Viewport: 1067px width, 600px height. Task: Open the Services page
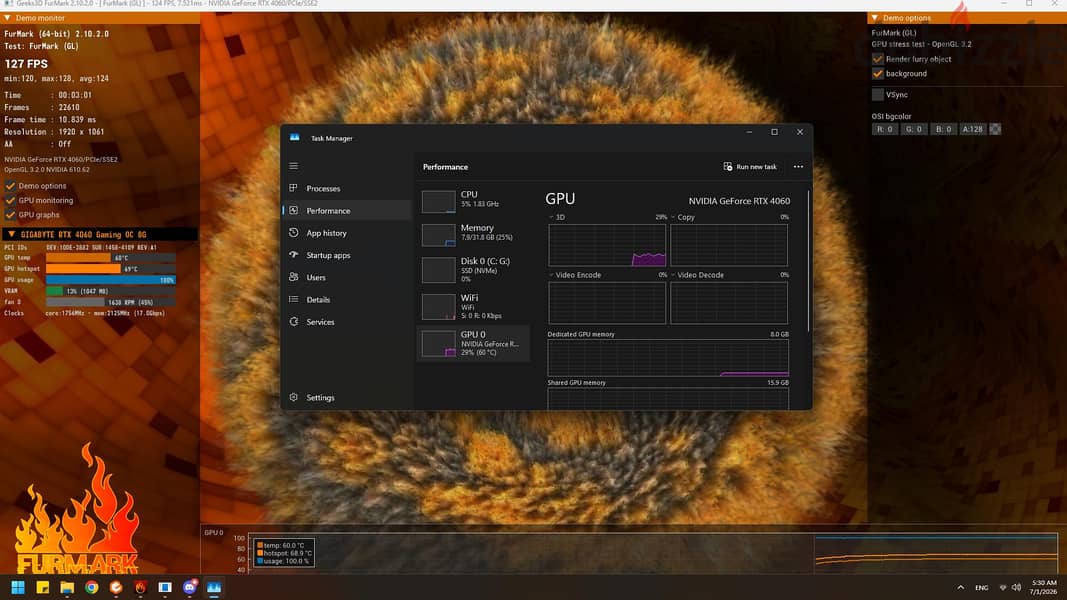click(320, 322)
